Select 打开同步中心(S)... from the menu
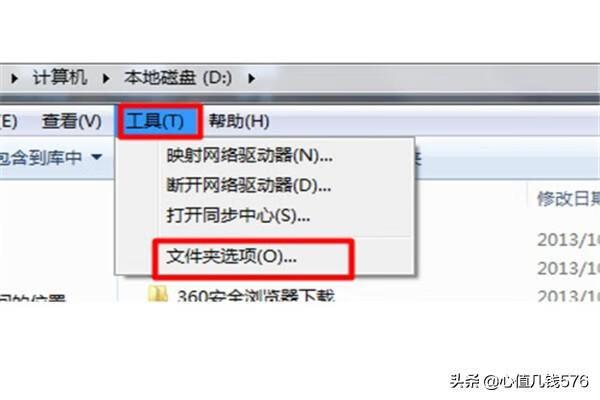Screen dimensions: 600x400 (238, 215)
